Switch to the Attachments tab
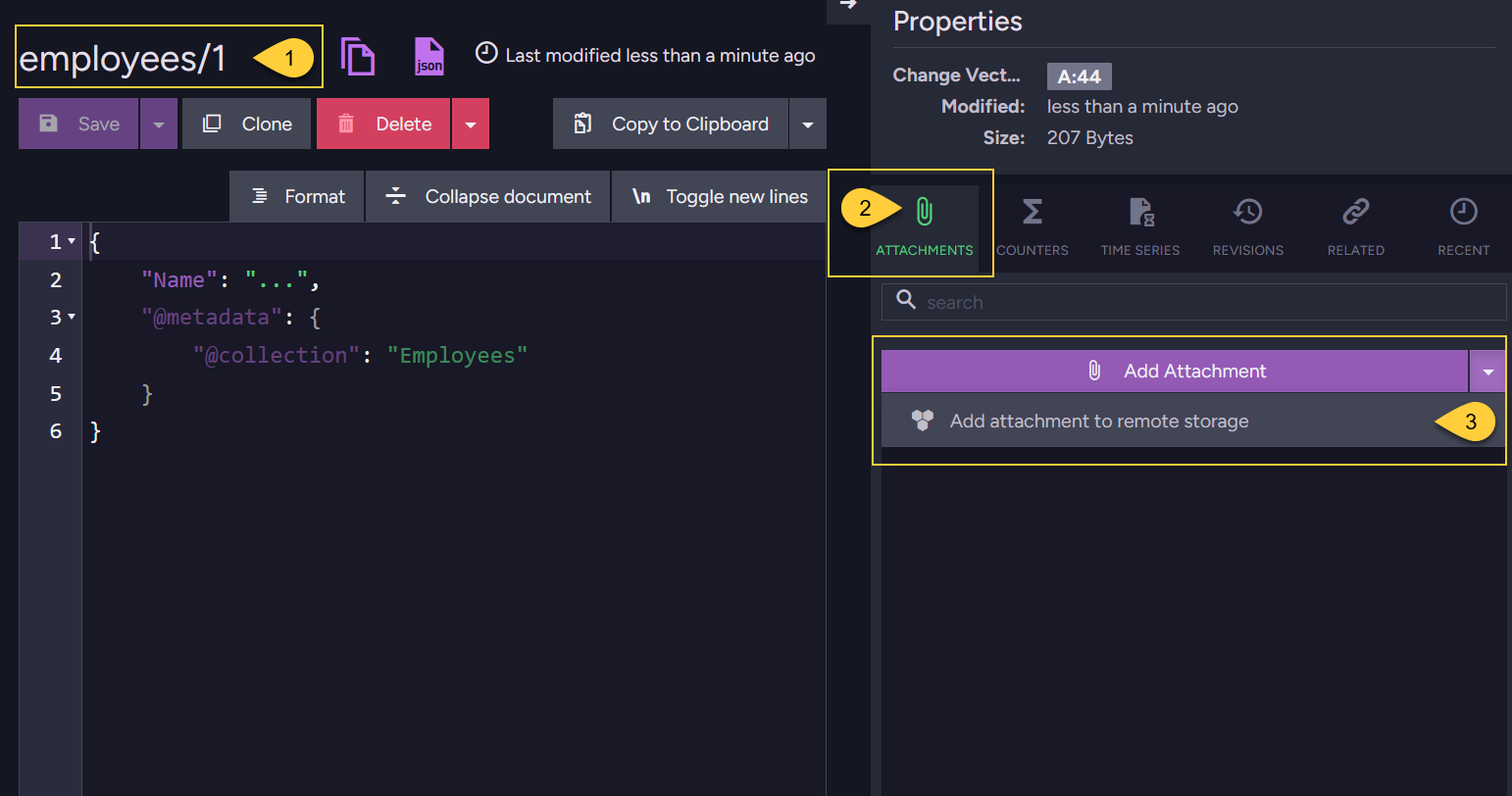The height and width of the screenshot is (796, 1512). coord(923,225)
